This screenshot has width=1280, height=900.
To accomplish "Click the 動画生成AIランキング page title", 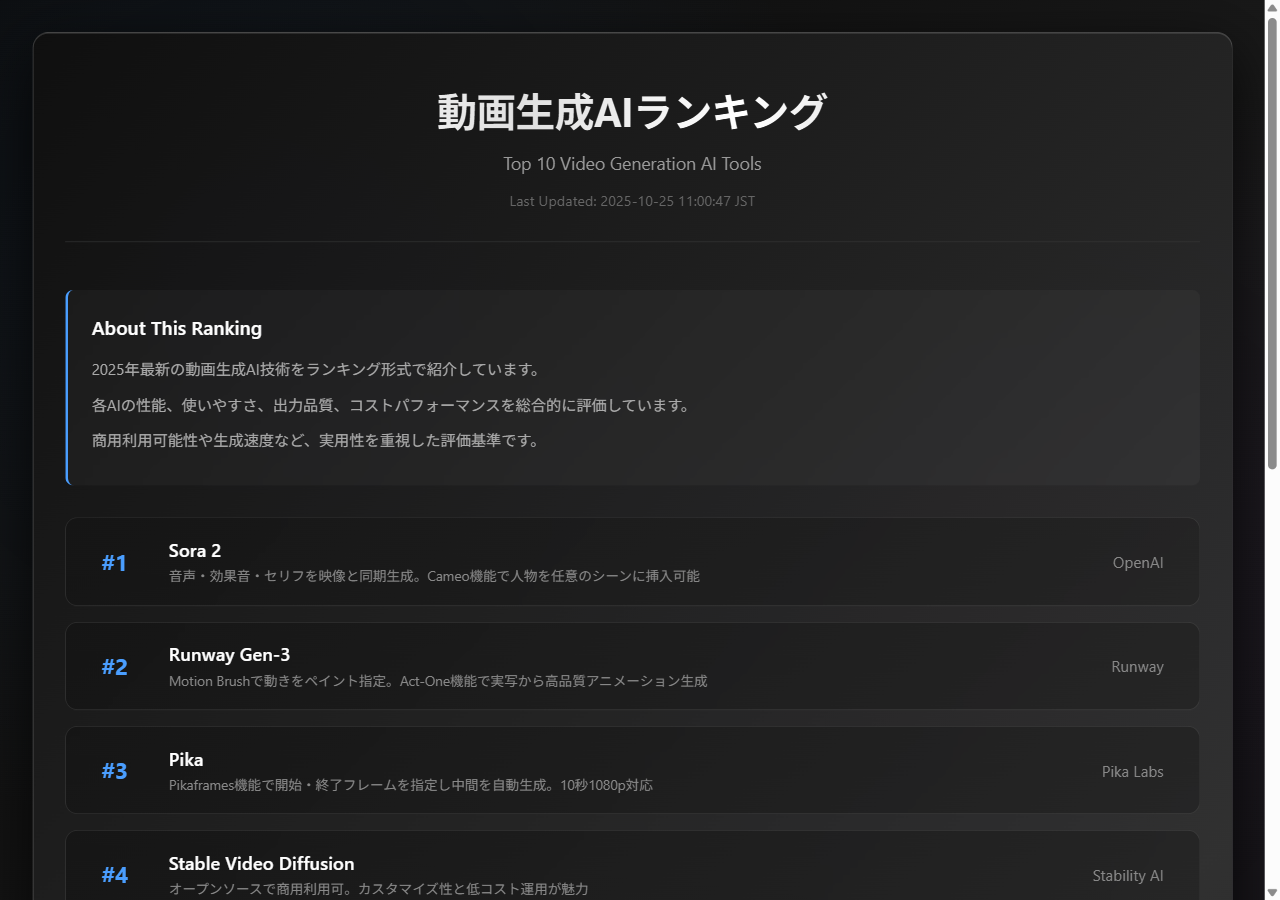I will (x=632, y=111).
